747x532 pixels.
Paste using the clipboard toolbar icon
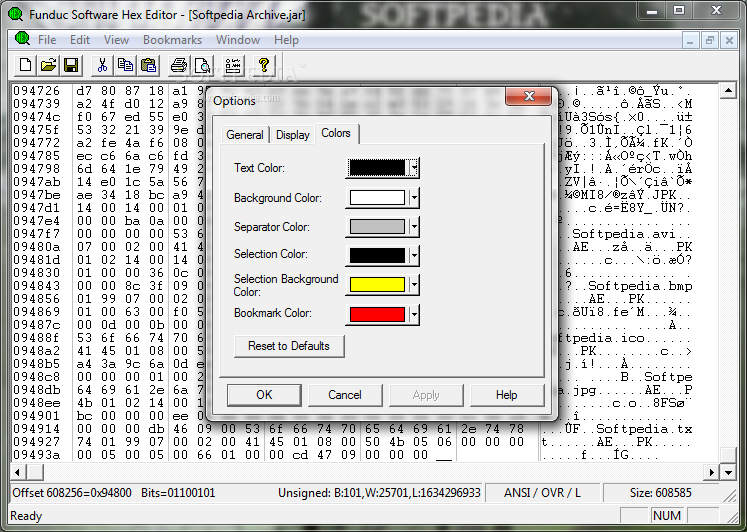coord(148,65)
